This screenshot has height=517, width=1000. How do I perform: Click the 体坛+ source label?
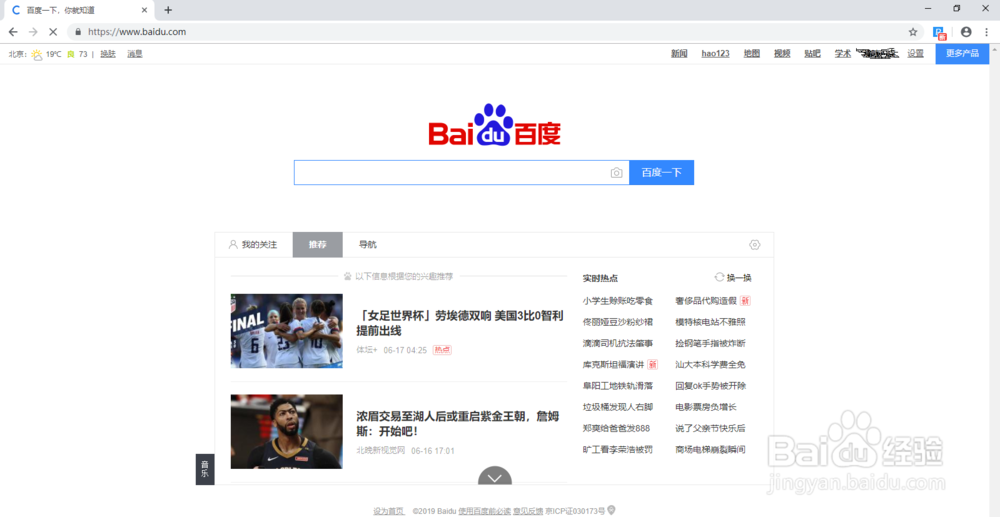(x=367, y=350)
